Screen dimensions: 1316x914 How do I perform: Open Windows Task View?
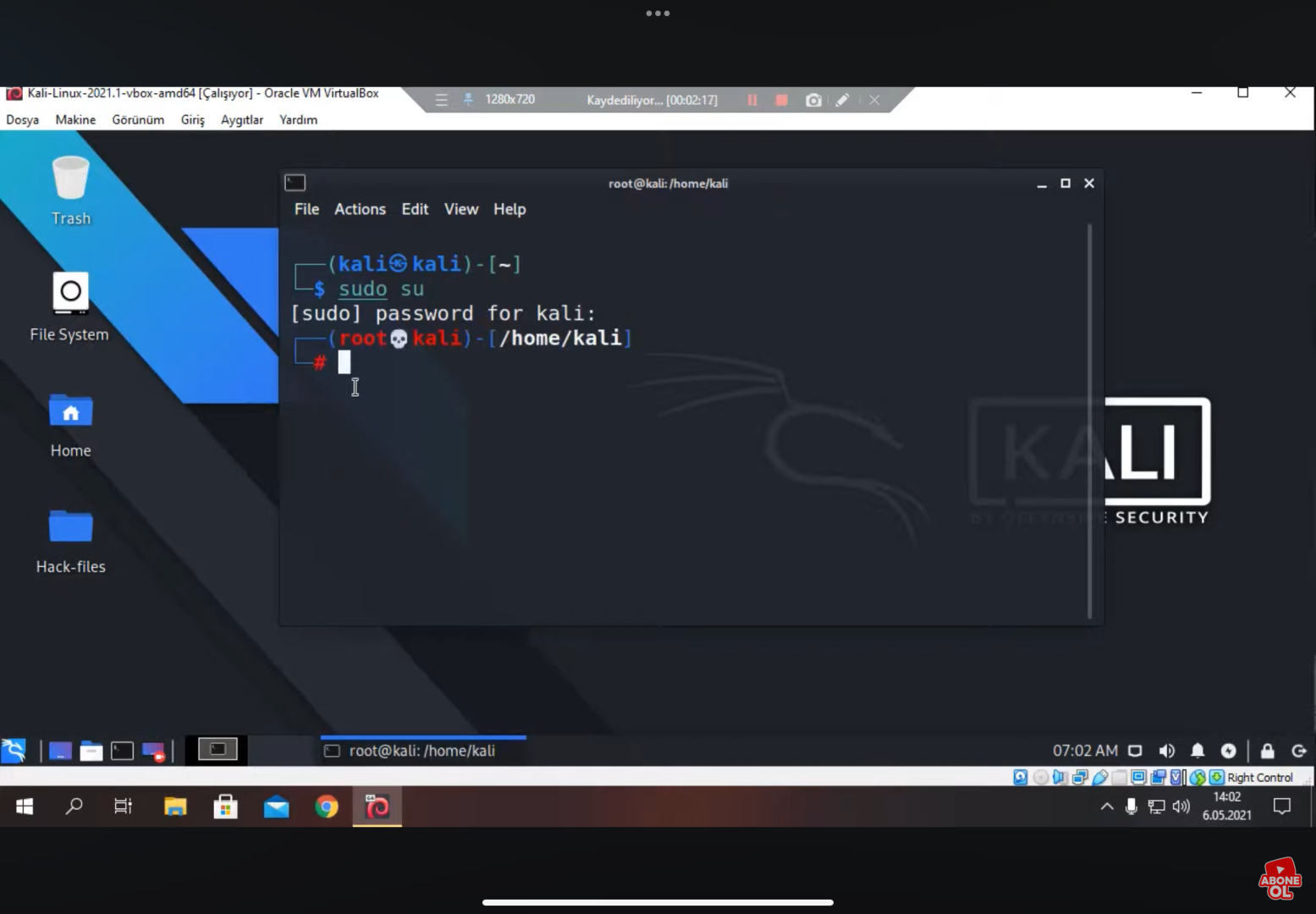[124, 807]
